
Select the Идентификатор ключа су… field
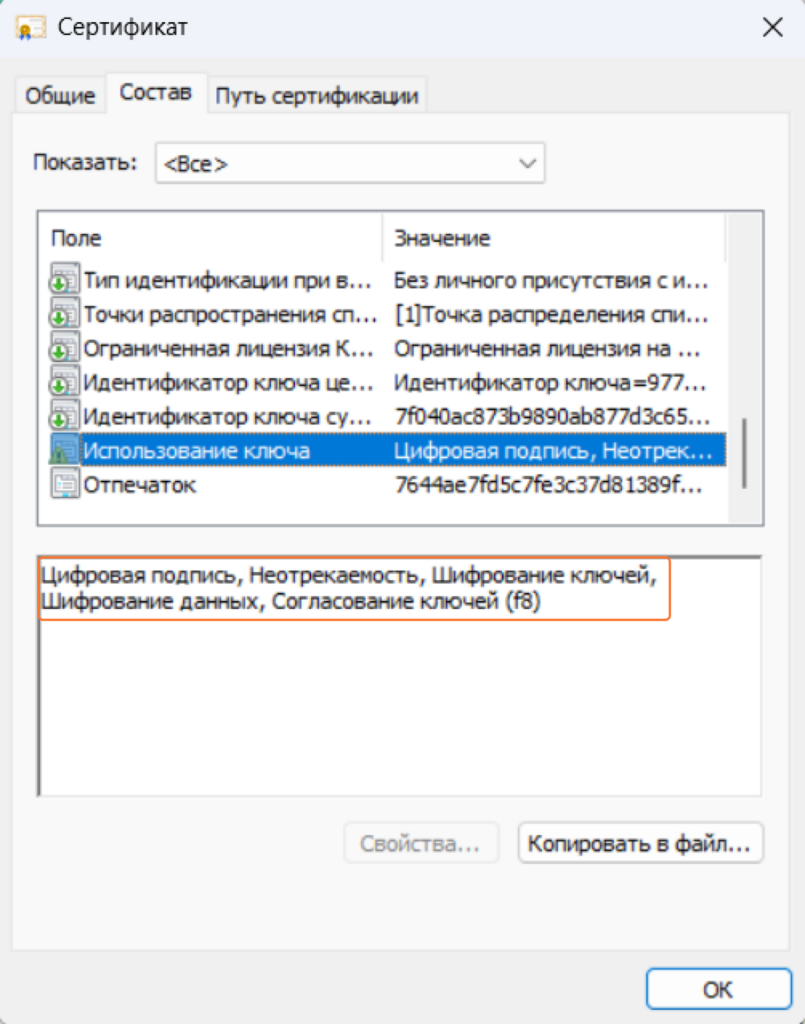pos(227,417)
